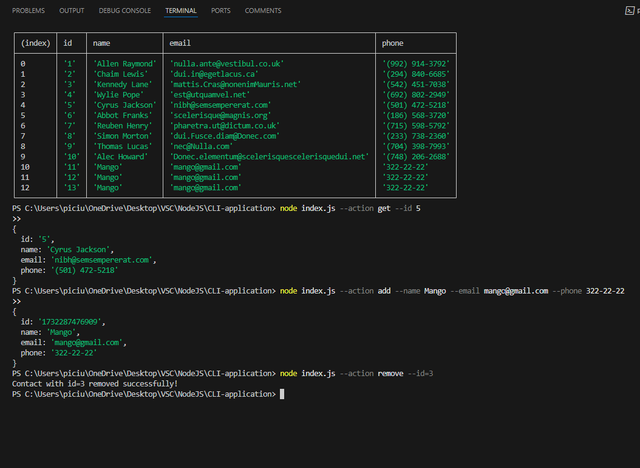
Task: Open the PORTS tab
Action: pos(220,11)
